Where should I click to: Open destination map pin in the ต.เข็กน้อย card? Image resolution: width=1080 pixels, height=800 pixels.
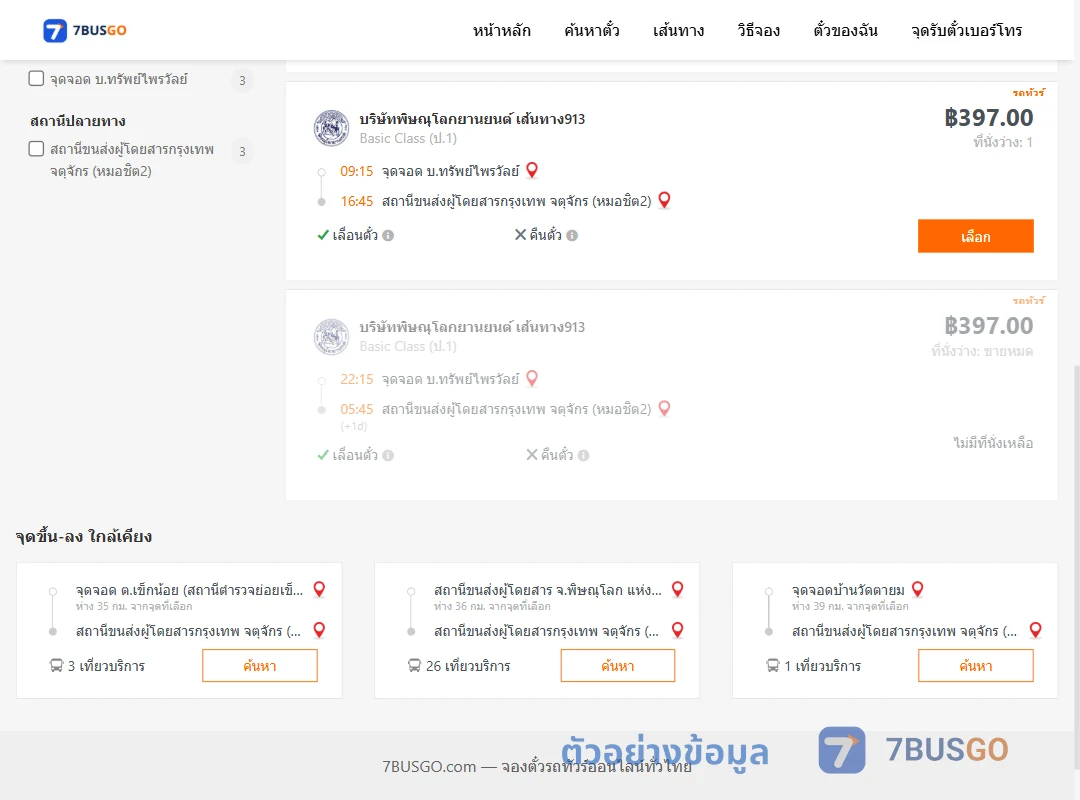click(x=319, y=630)
